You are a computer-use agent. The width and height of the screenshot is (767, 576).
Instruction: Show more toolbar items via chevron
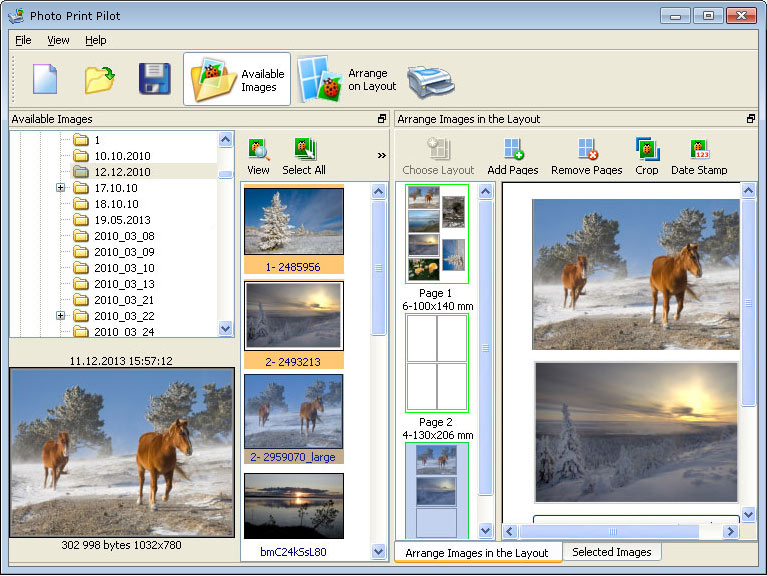click(381, 155)
